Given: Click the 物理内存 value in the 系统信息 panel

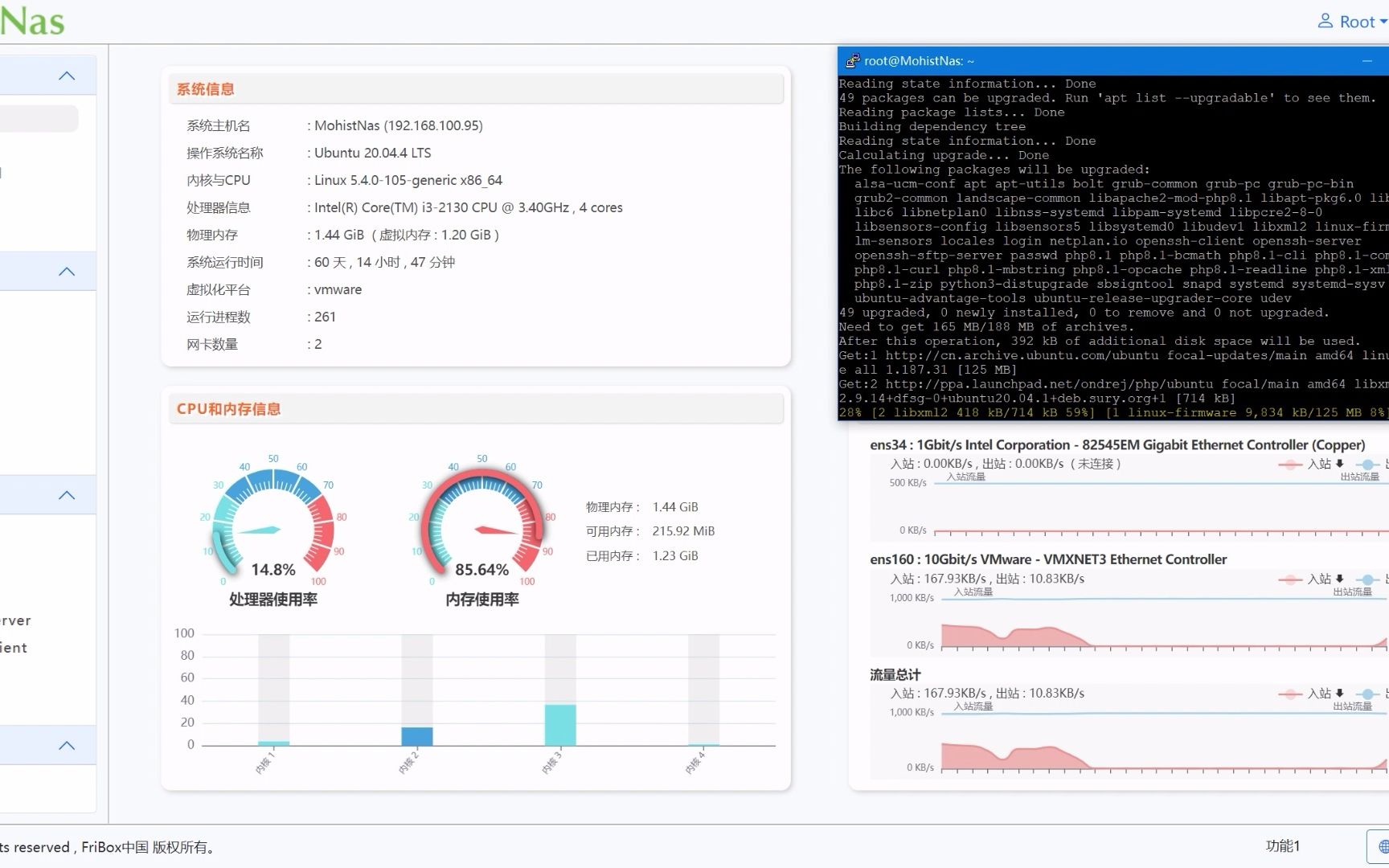Looking at the screenshot, I should point(407,235).
